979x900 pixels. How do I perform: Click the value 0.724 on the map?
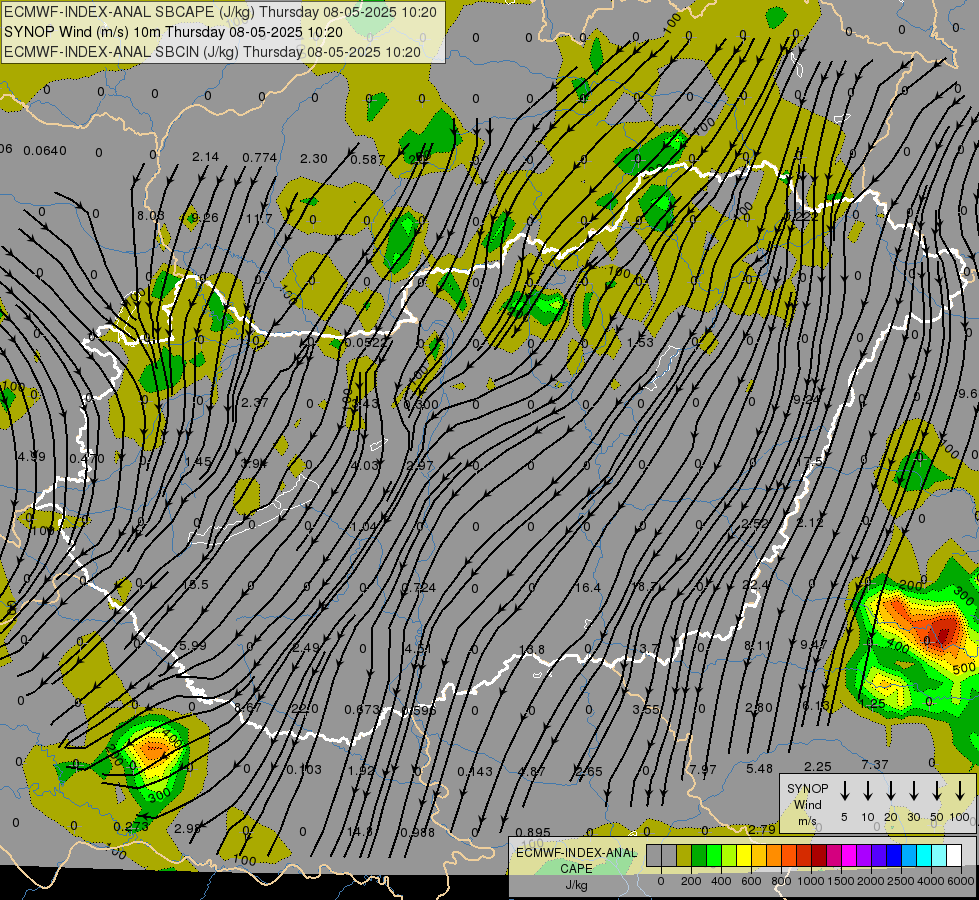(418, 588)
